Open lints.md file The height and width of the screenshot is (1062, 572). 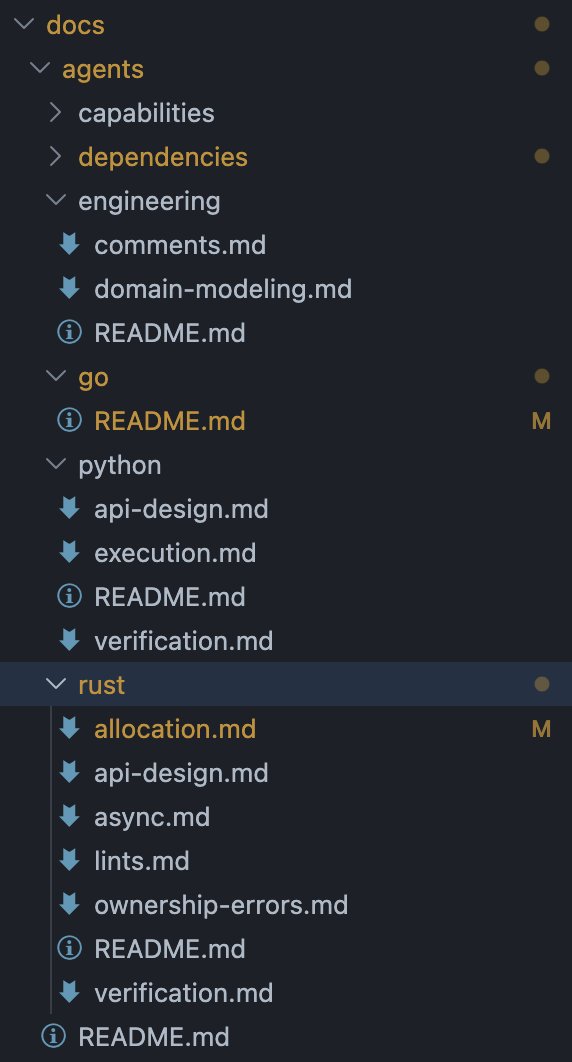tap(142, 862)
